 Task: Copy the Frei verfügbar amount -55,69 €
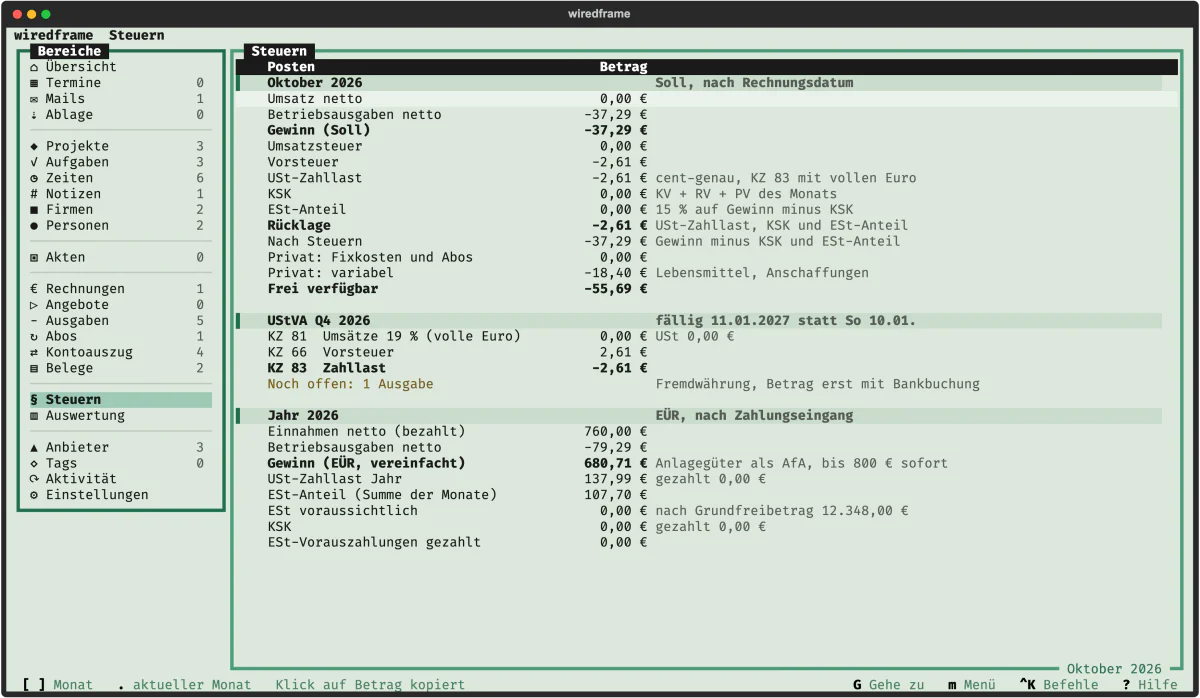pos(615,289)
